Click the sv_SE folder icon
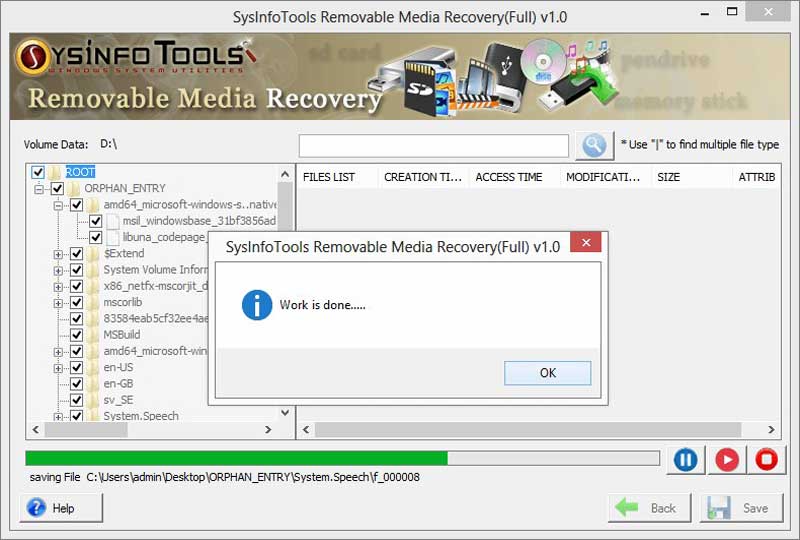This screenshot has width=800, height=540. tap(93, 400)
